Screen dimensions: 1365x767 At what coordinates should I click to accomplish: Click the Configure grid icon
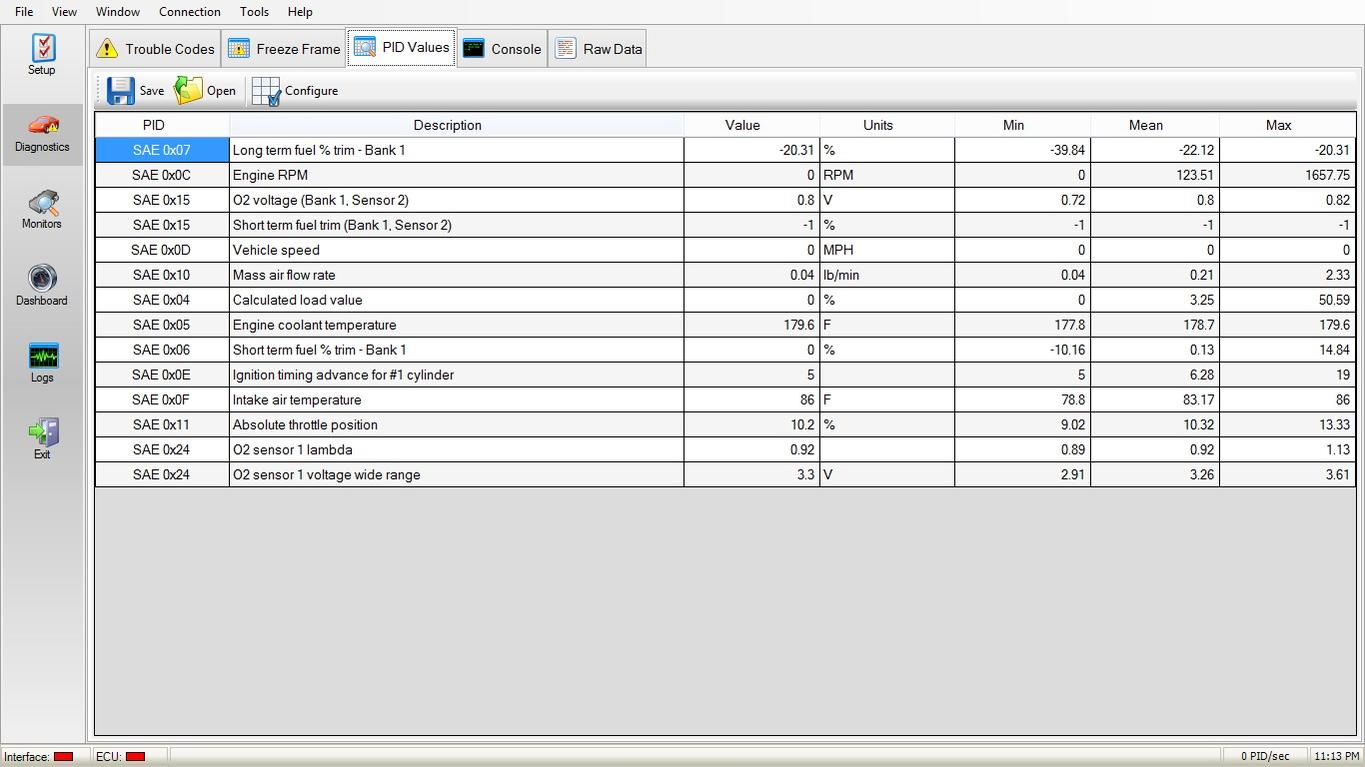click(x=266, y=91)
